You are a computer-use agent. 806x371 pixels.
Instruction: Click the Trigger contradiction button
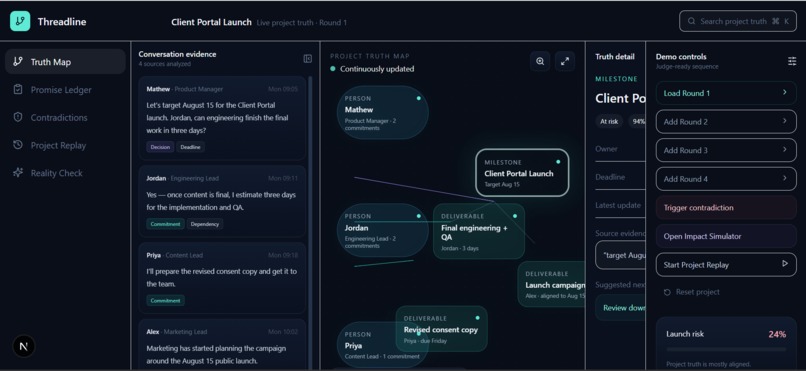tap(726, 208)
